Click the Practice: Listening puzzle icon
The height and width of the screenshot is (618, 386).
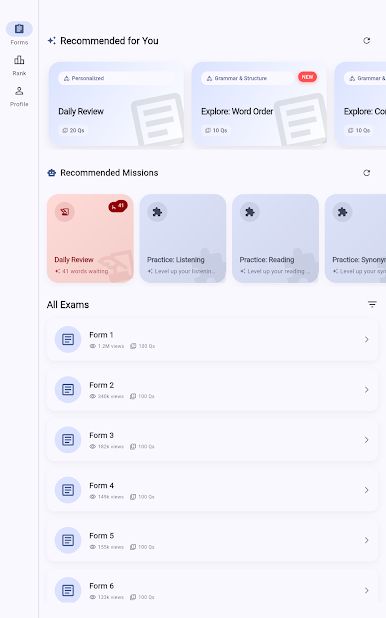tap(157, 212)
